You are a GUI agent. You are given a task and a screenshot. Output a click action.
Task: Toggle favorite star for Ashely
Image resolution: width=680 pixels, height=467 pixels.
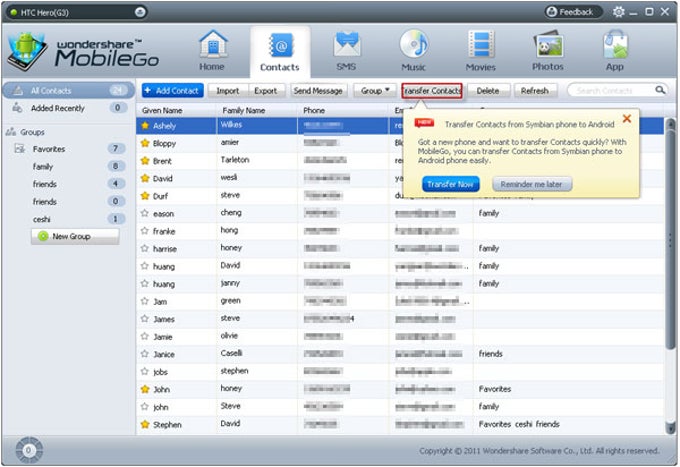145,126
